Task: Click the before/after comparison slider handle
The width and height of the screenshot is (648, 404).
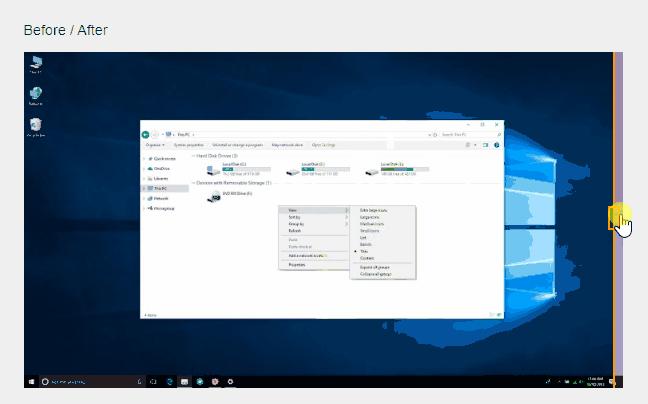Action: (615, 218)
